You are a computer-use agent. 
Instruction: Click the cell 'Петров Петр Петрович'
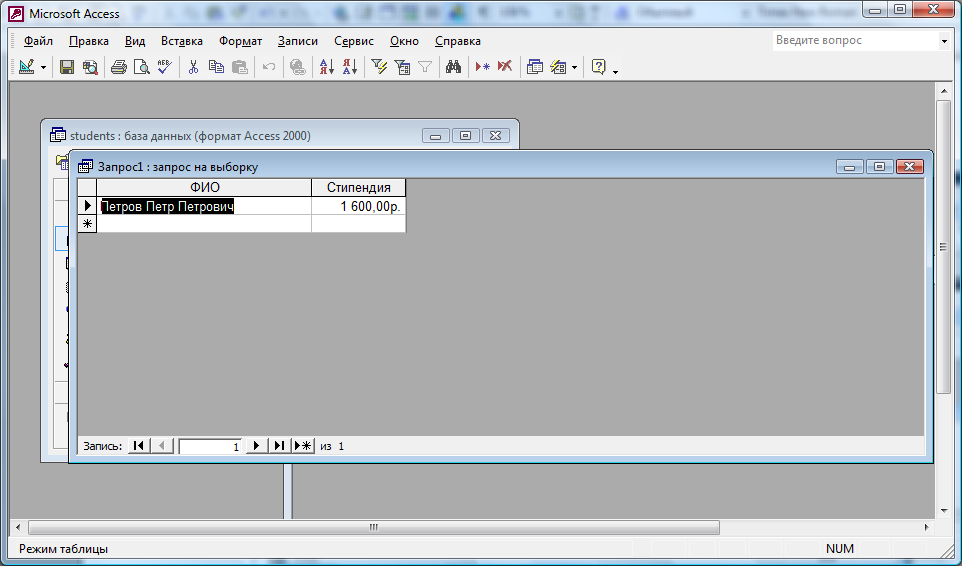(x=204, y=206)
